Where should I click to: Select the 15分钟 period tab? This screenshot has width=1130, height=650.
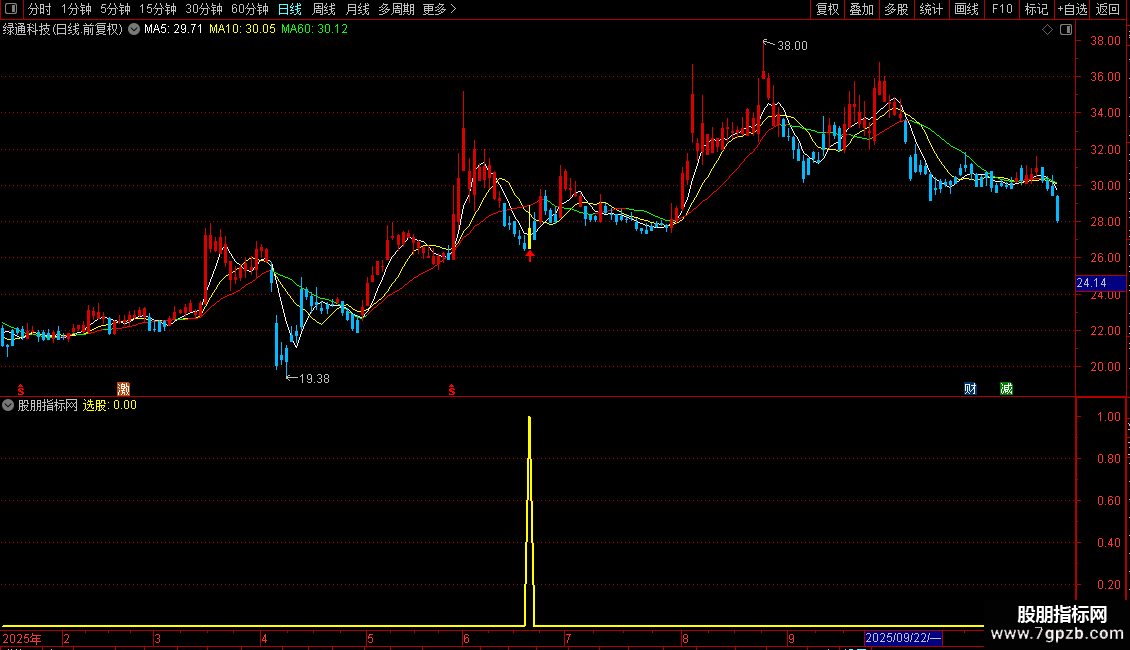pyautogui.click(x=157, y=9)
